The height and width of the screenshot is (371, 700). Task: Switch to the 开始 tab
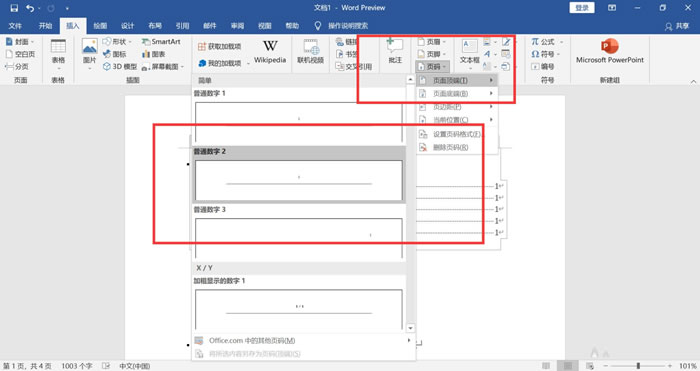coord(45,26)
